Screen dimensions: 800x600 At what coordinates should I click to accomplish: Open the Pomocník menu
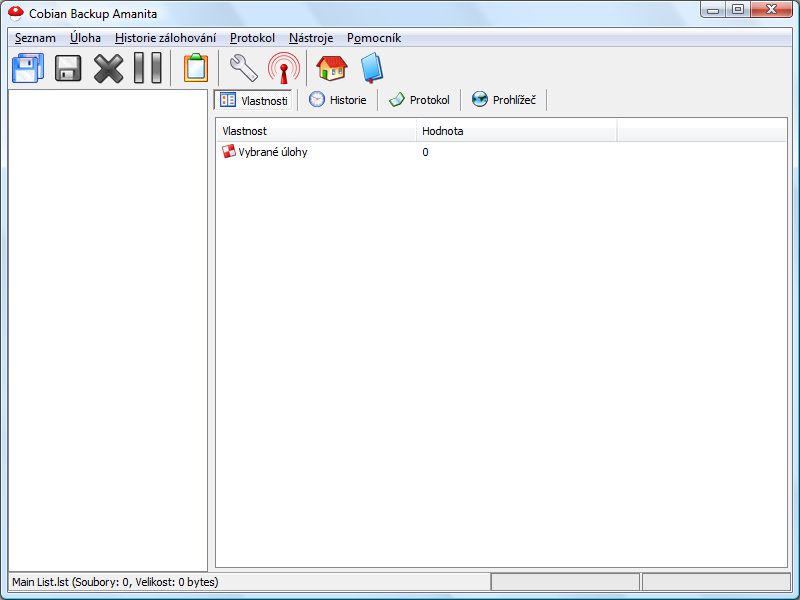[x=374, y=38]
